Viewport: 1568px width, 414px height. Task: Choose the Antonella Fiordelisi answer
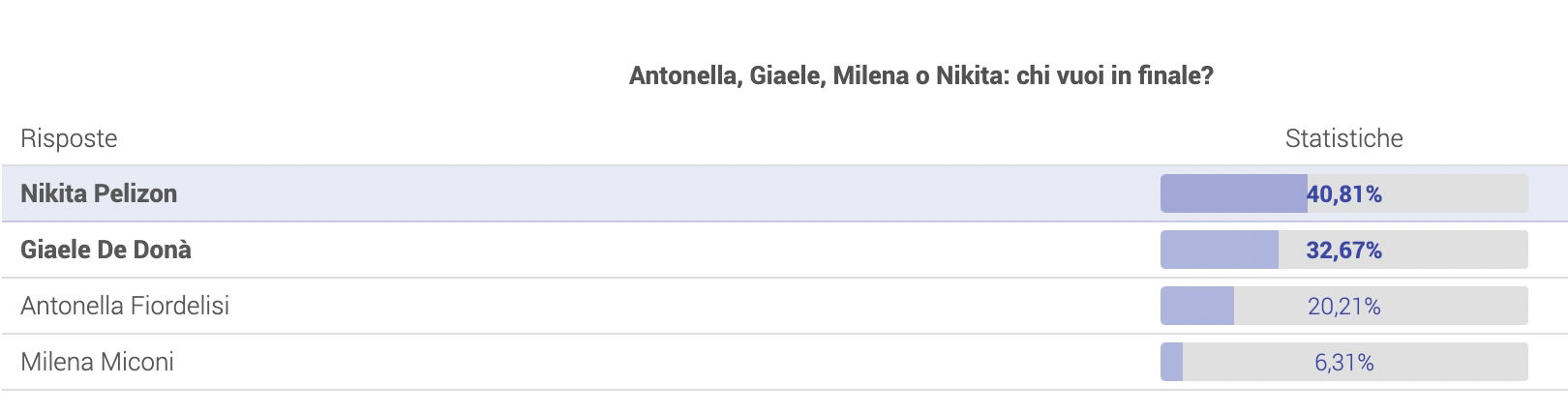(784, 306)
